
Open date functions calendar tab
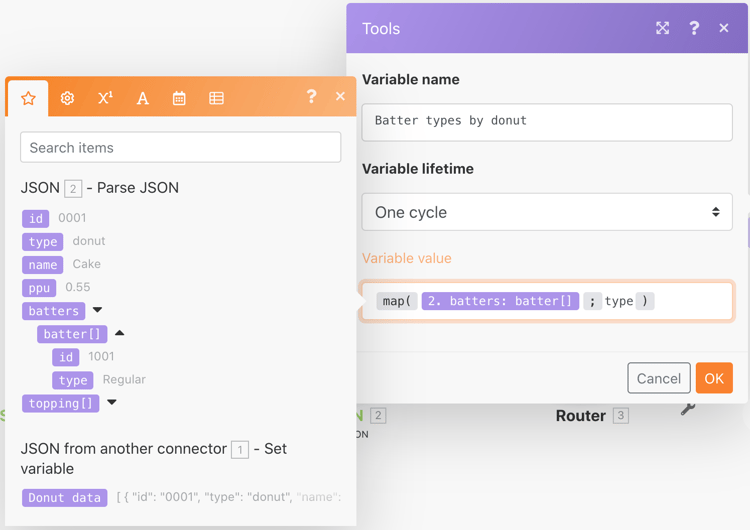point(179,99)
